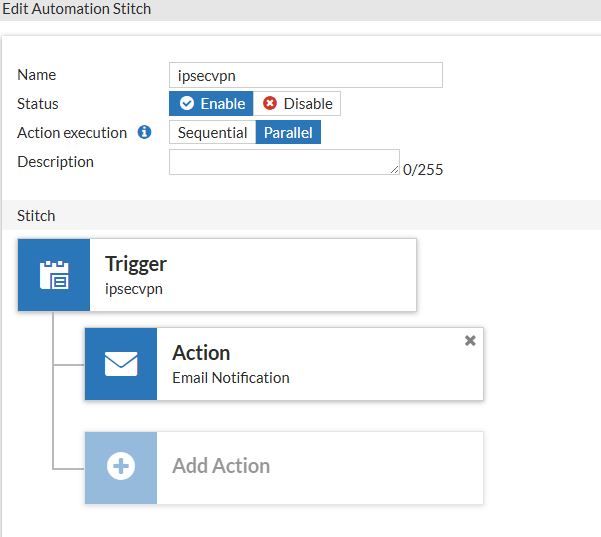601x537 pixels.
Task: Click the red X icon in Status
Action: pyautogui.click(x=270, y=104)
